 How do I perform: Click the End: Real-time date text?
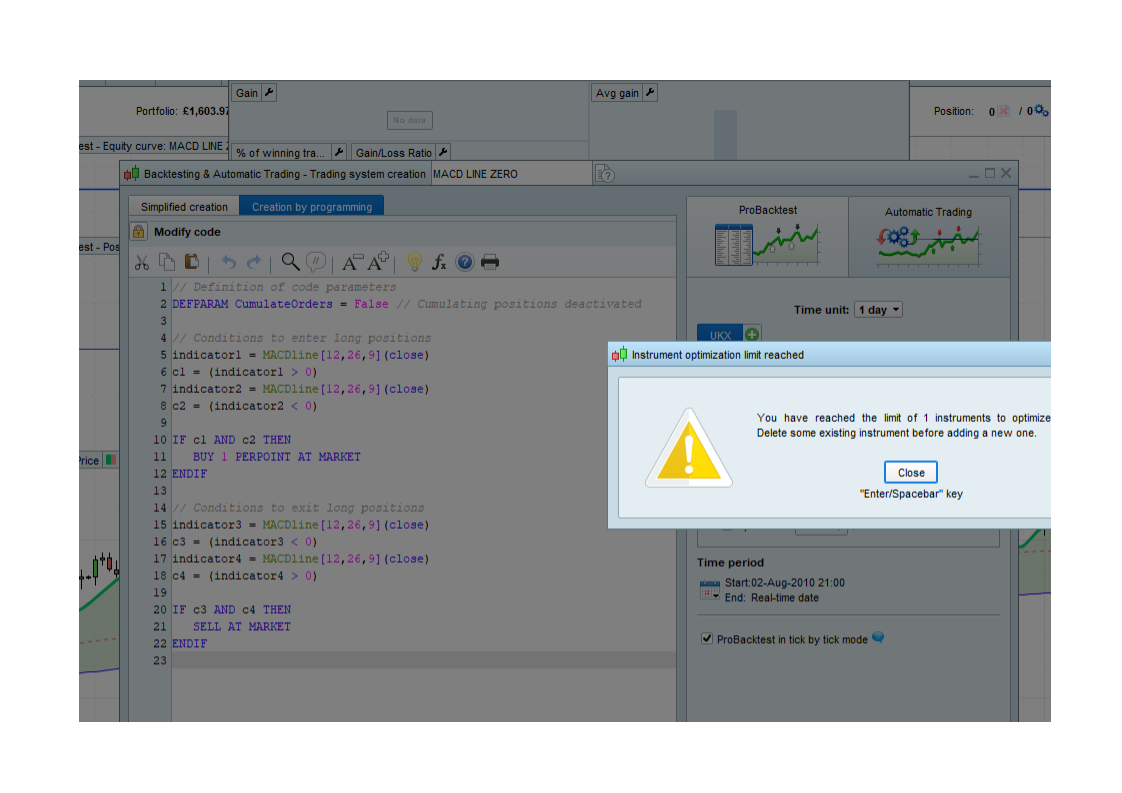pyautogui.click(x=771, y=598)
